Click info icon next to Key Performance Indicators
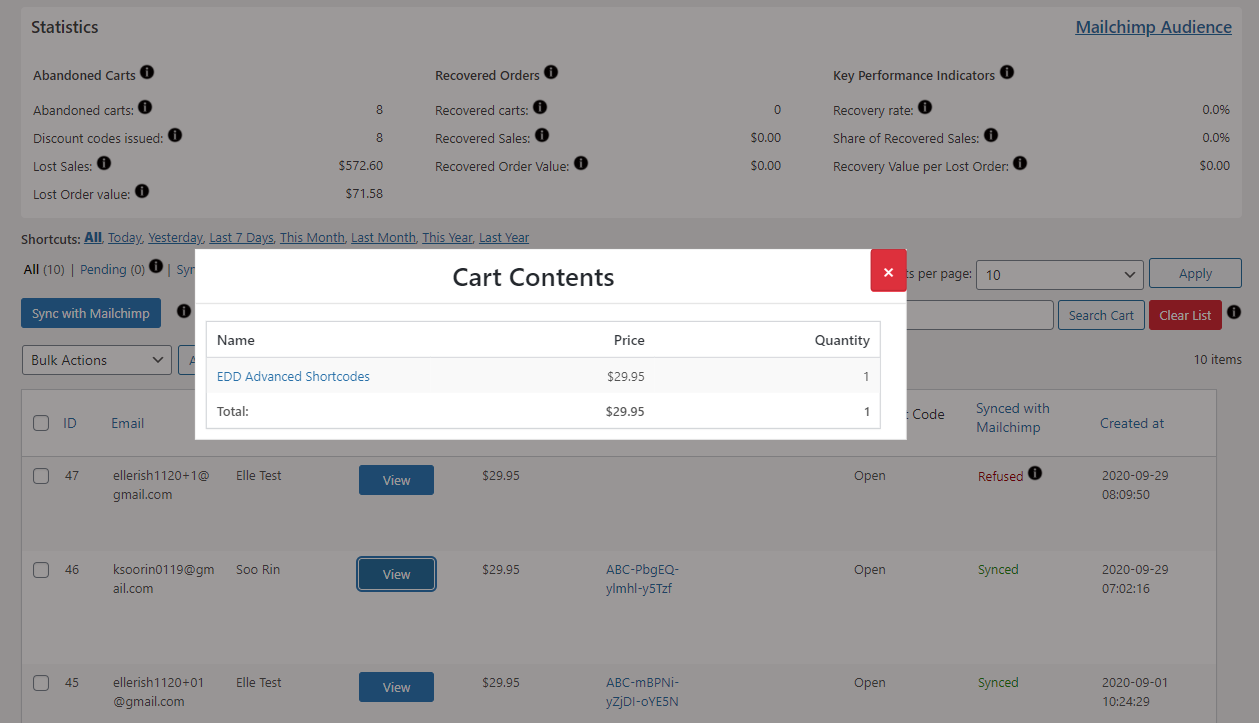 tap(1007, 73)
